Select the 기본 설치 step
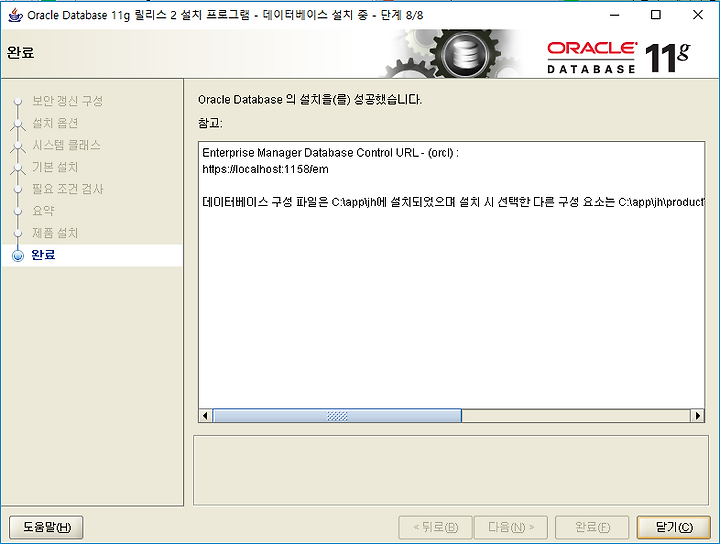Image resolution: width=720 pixels, height=544 pixels. 55,167
